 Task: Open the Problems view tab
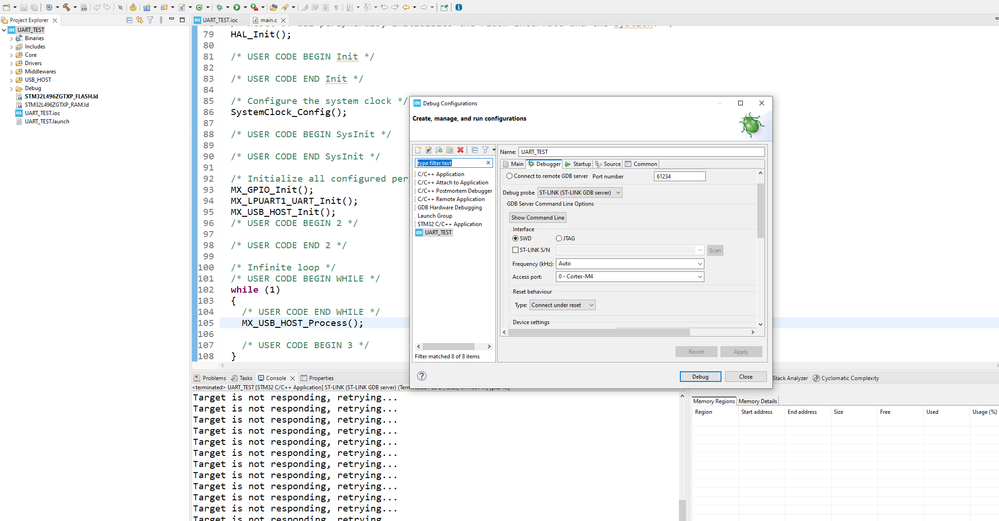[x=210, y=378]
